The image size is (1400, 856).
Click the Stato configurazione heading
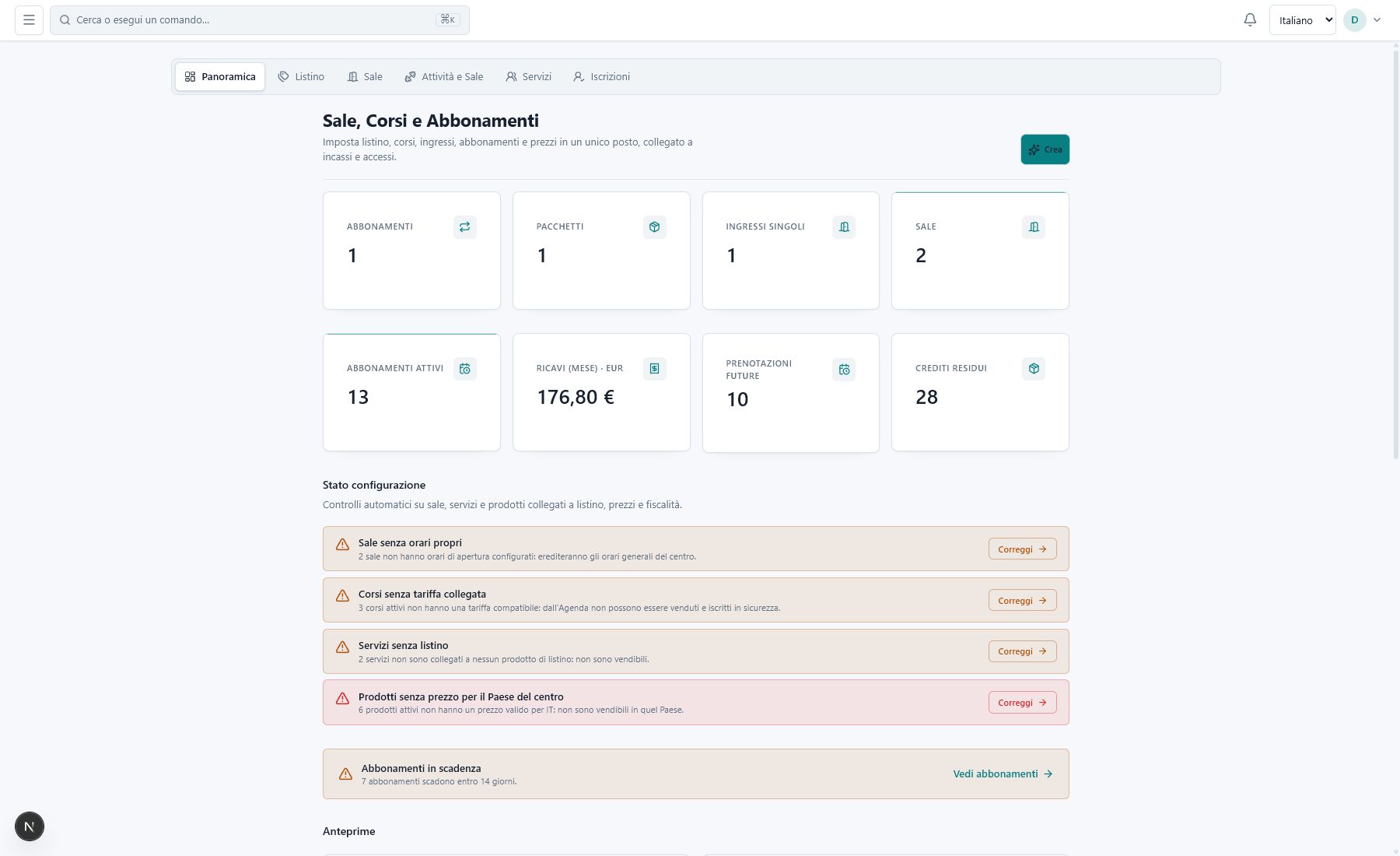click(374, 485)
